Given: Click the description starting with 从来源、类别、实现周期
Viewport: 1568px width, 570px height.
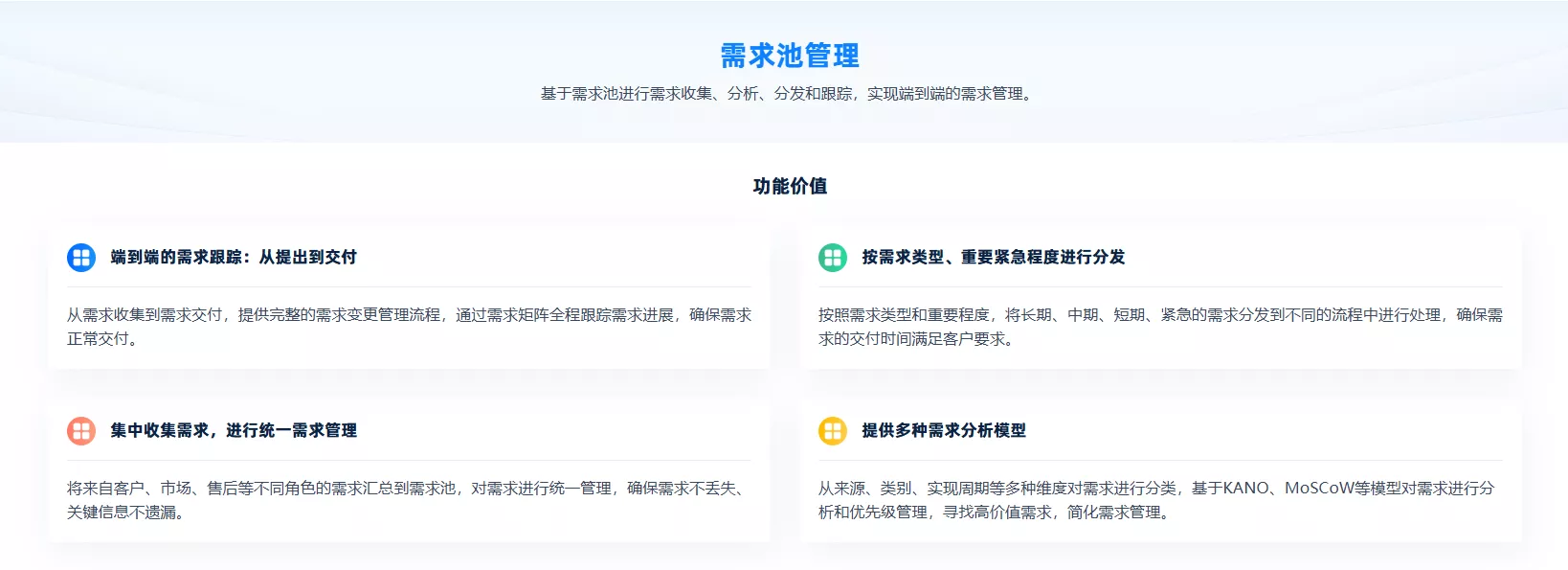Looking at the screenshot, I should pyautogui.click(x=1156, y=500).
